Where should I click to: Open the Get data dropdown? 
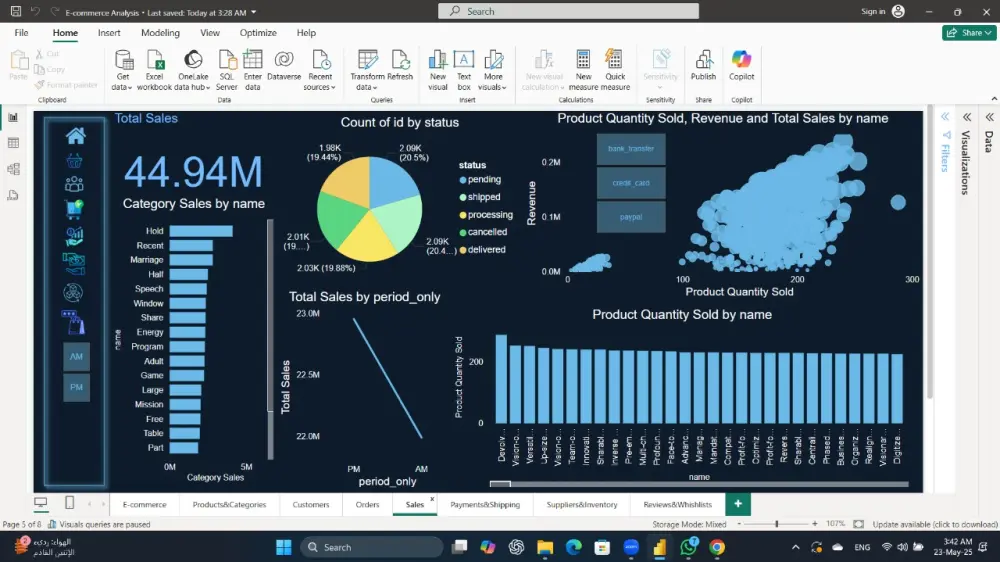[x=122, y=70]
